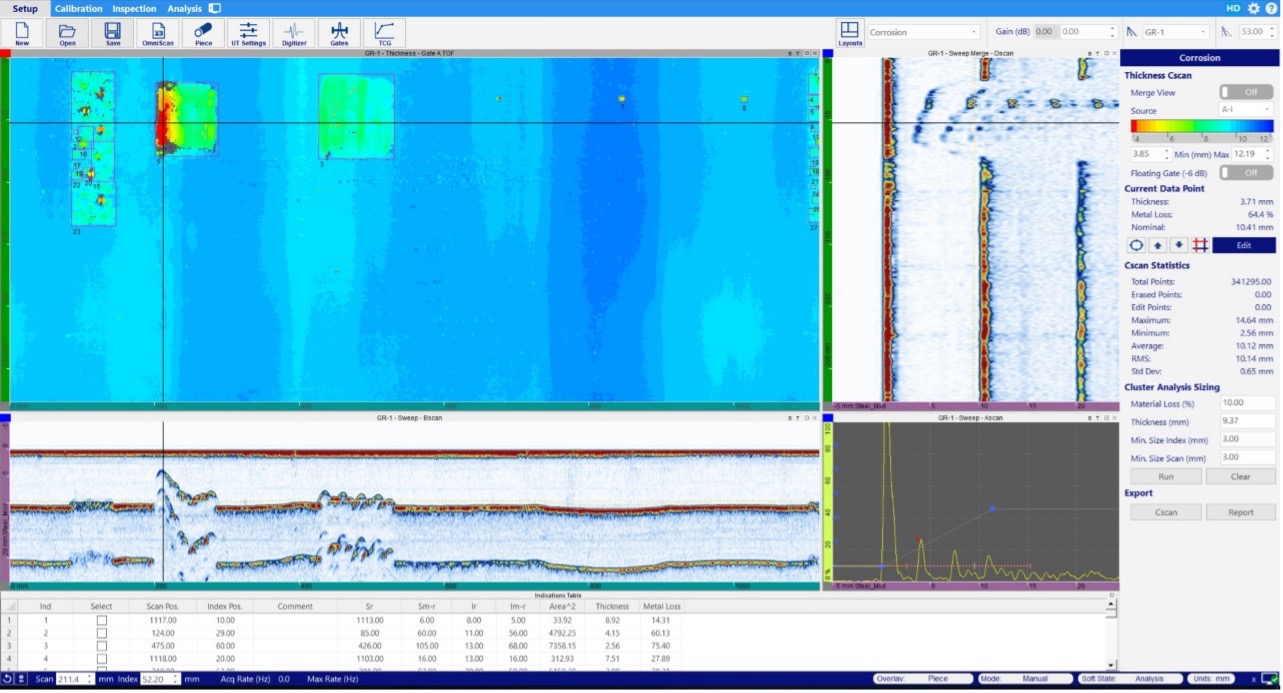Check the Select box for indication 1
1283x693 pixels.
point(101,621)
